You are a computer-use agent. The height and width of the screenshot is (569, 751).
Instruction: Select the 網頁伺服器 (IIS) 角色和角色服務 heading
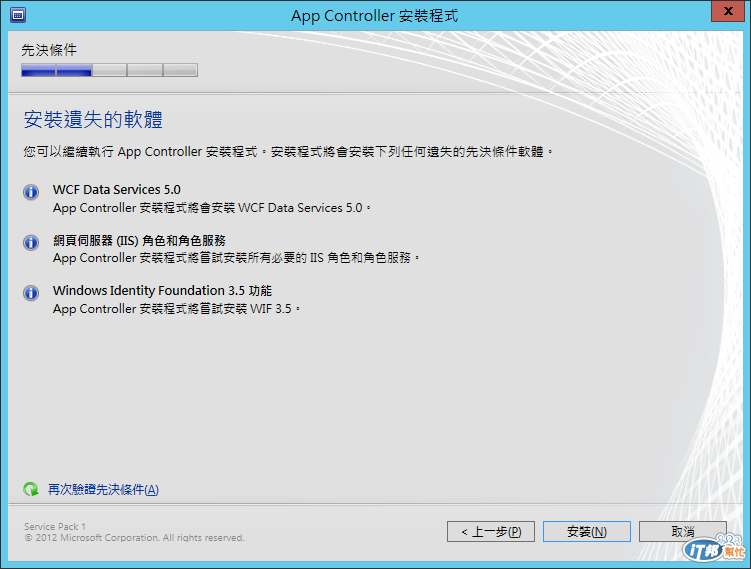(x=139, y=240)
